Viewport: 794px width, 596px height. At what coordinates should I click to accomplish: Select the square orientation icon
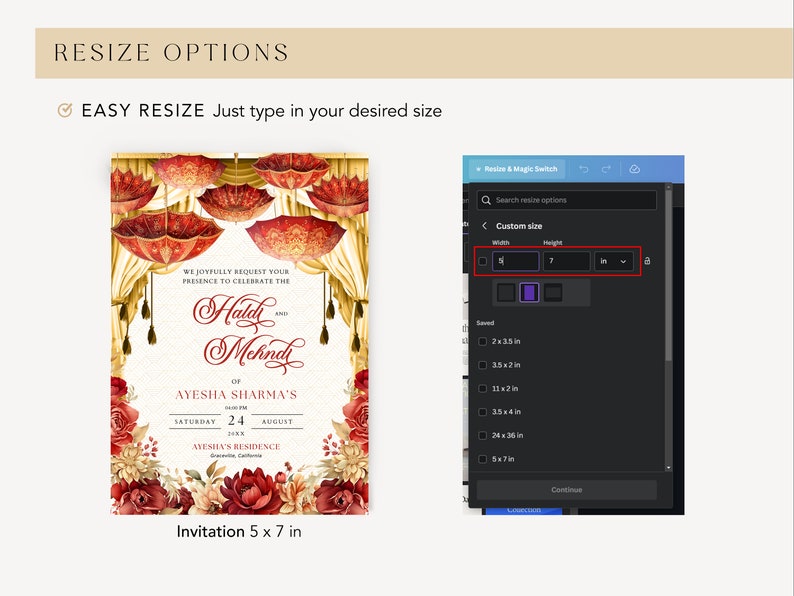pyautogui.click(x=506, y=293)
